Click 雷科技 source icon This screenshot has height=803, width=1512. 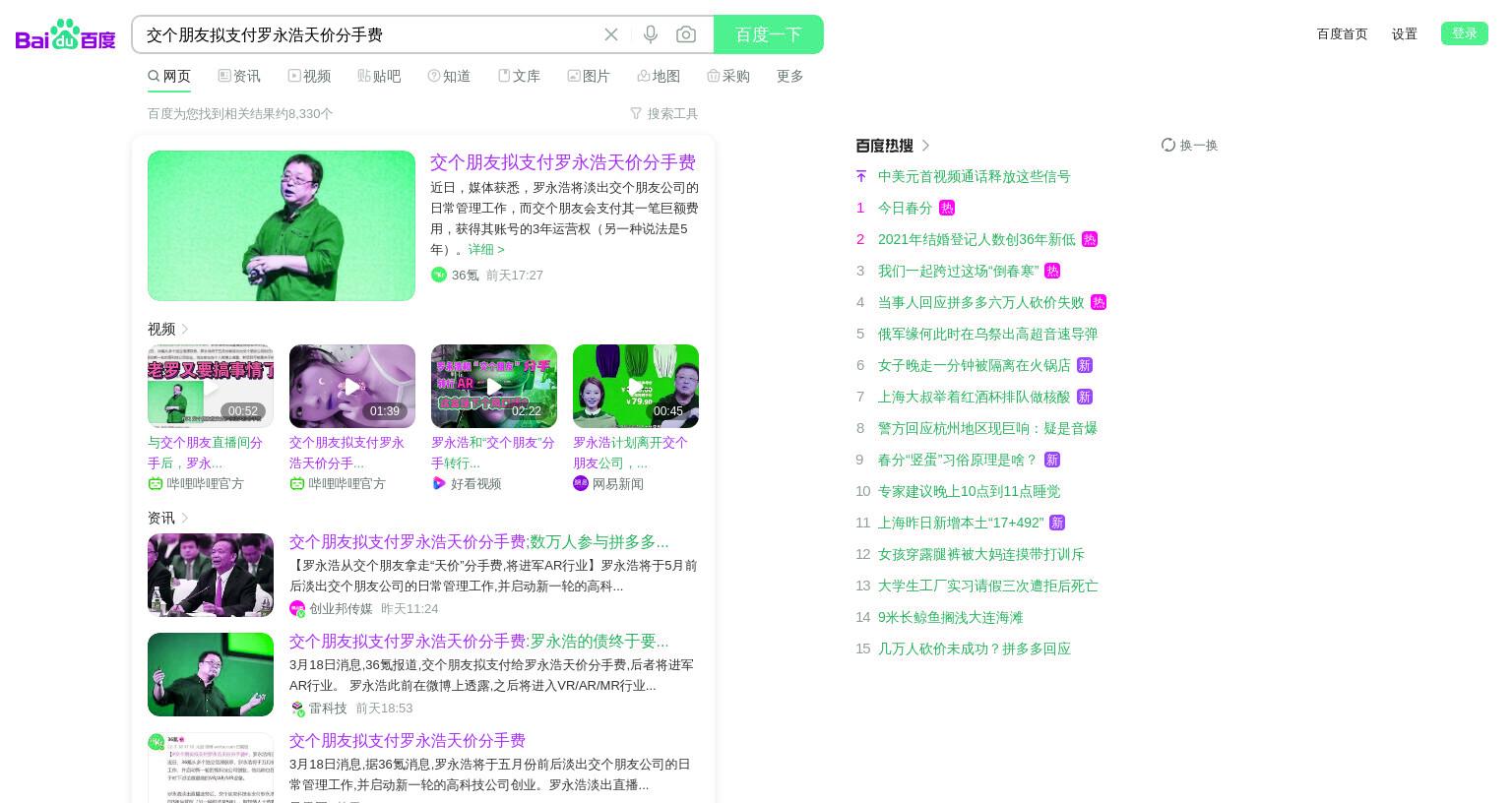(x=297, y=709)
